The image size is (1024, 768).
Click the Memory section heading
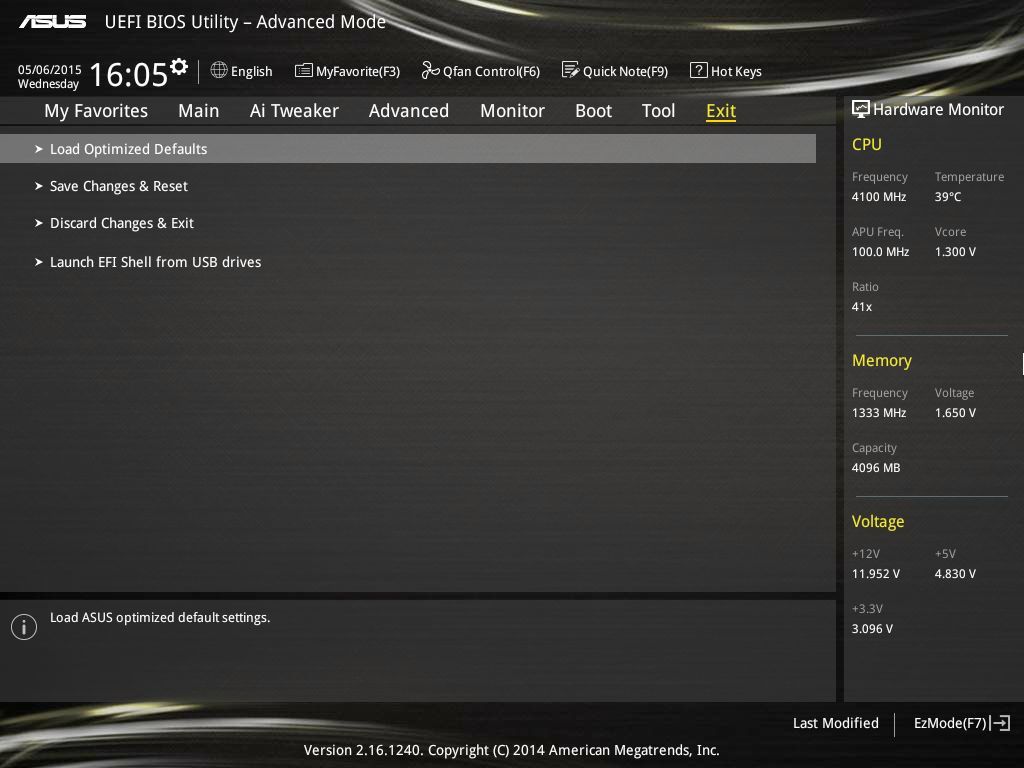(882, 360)
